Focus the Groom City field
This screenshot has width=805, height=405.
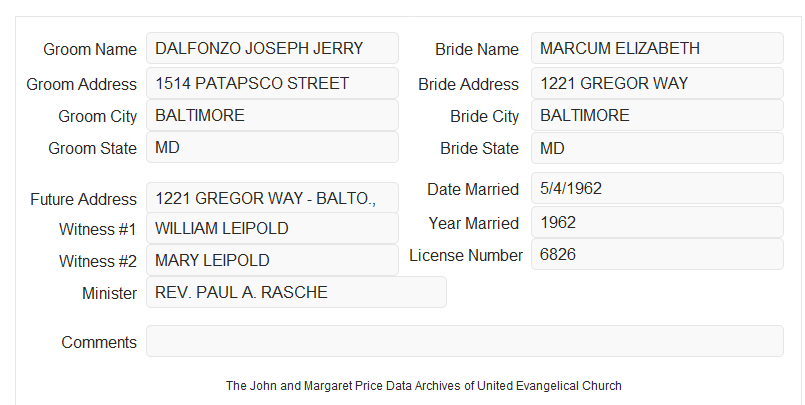(x=272, y=115)
